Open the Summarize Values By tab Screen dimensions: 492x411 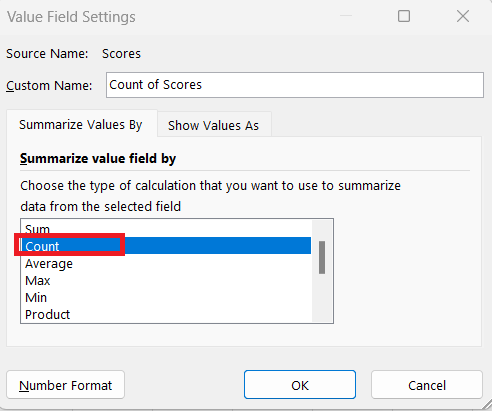click(x=81, y=124)
